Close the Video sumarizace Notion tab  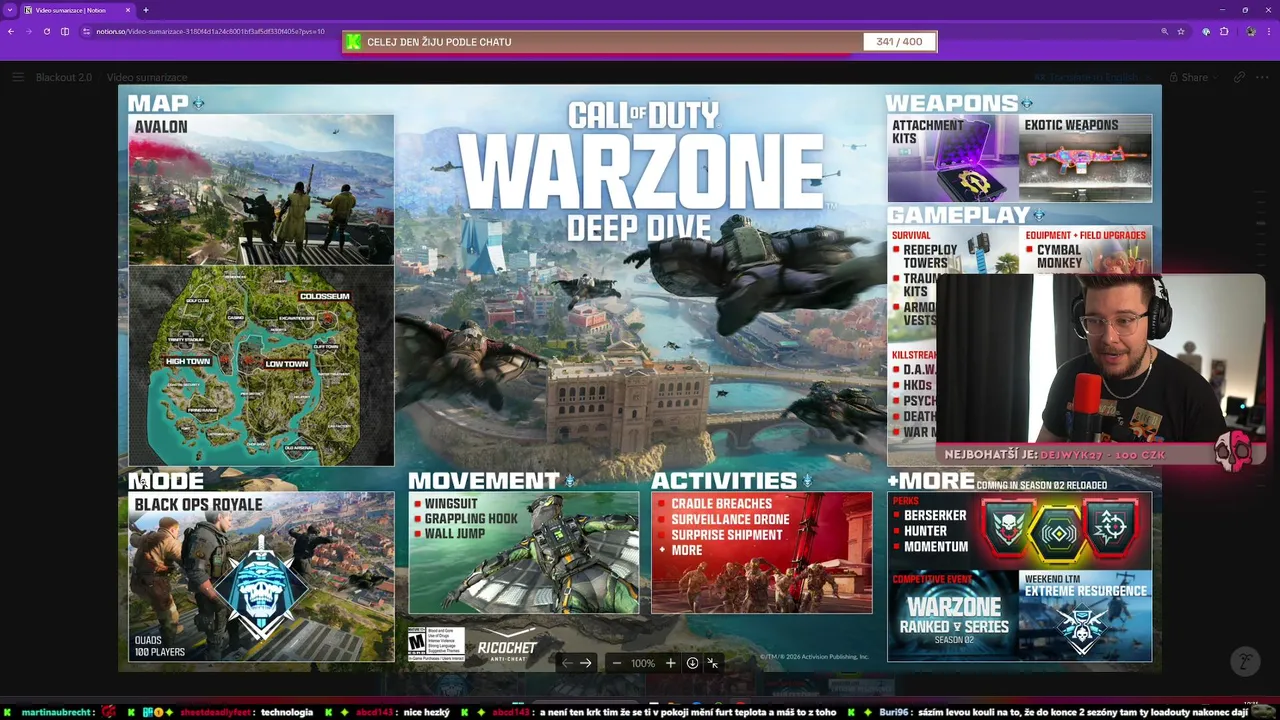point(128,10)
